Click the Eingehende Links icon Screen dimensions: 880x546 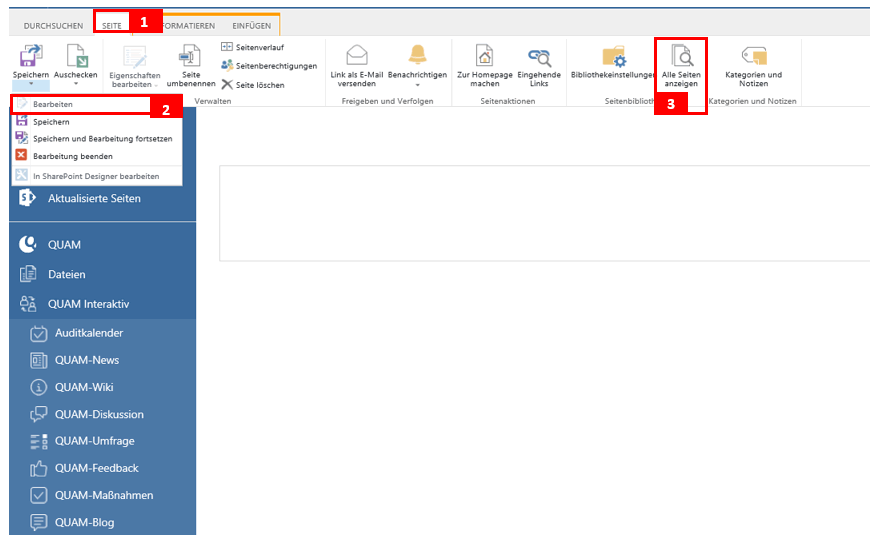pos(539,57)
